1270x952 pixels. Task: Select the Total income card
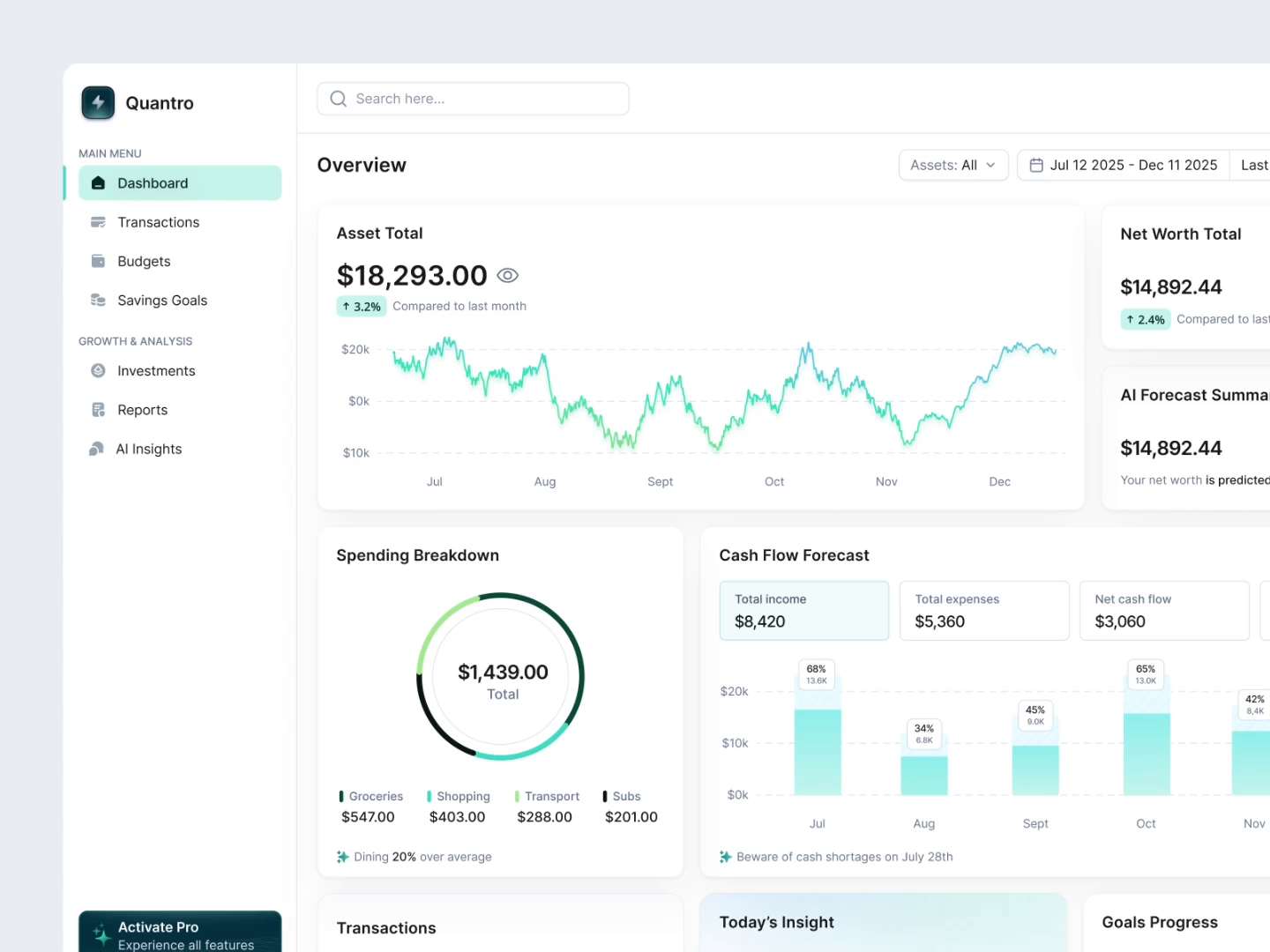[x=803, y=610]
